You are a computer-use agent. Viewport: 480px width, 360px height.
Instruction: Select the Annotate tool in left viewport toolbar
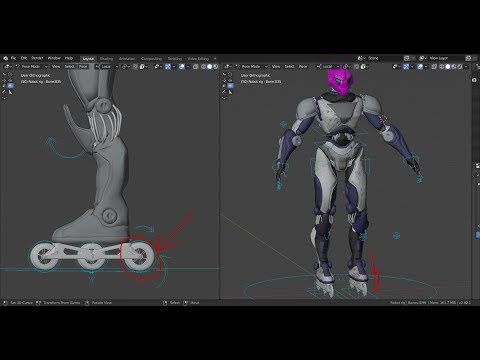pyautogui.click(x=4, y=92)
